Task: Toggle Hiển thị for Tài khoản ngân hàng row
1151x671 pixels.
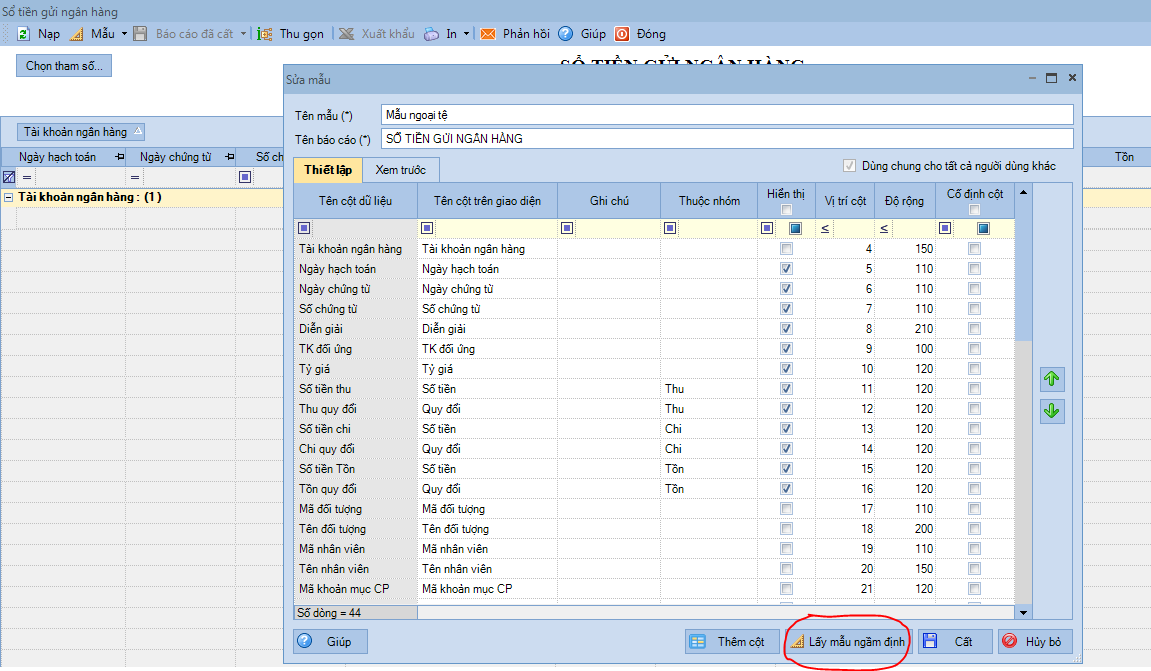Action: [x=786, y=249]
